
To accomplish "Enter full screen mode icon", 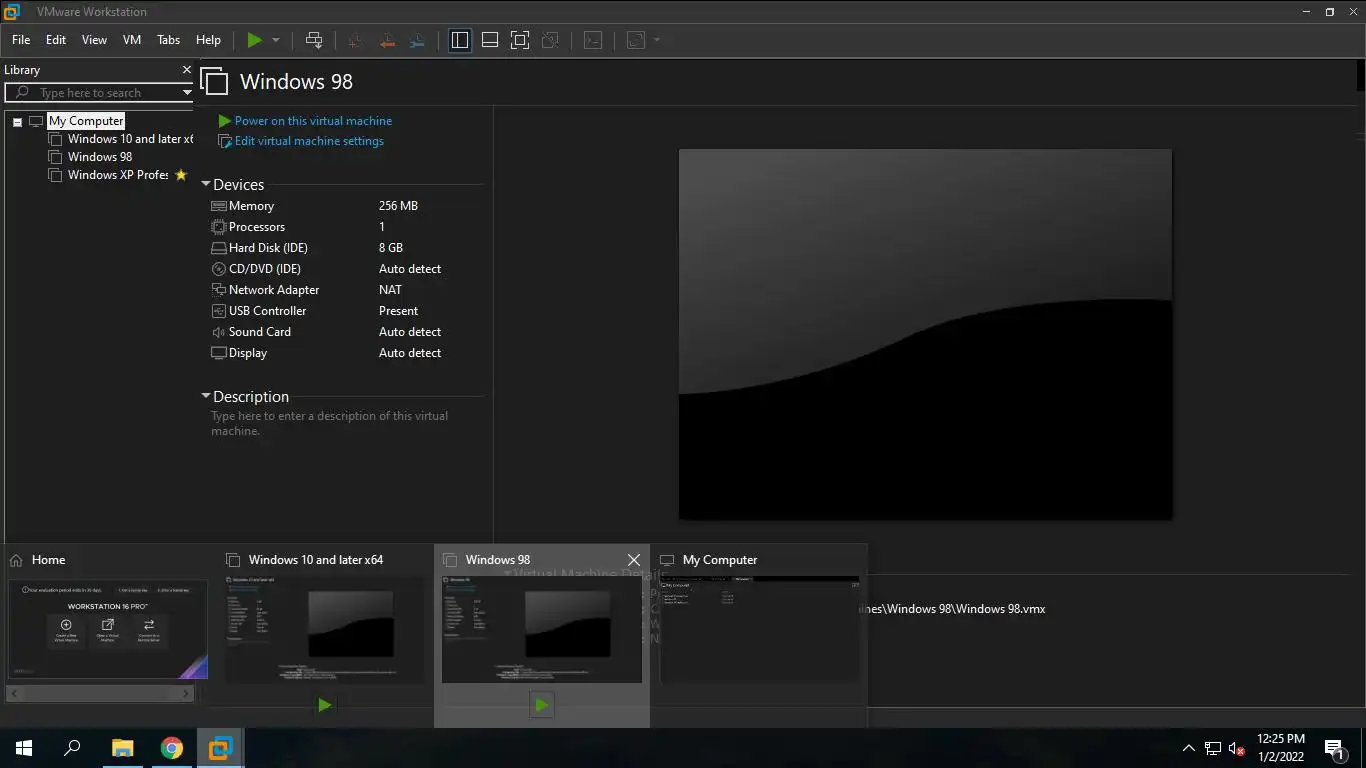I will pos(520,40).
